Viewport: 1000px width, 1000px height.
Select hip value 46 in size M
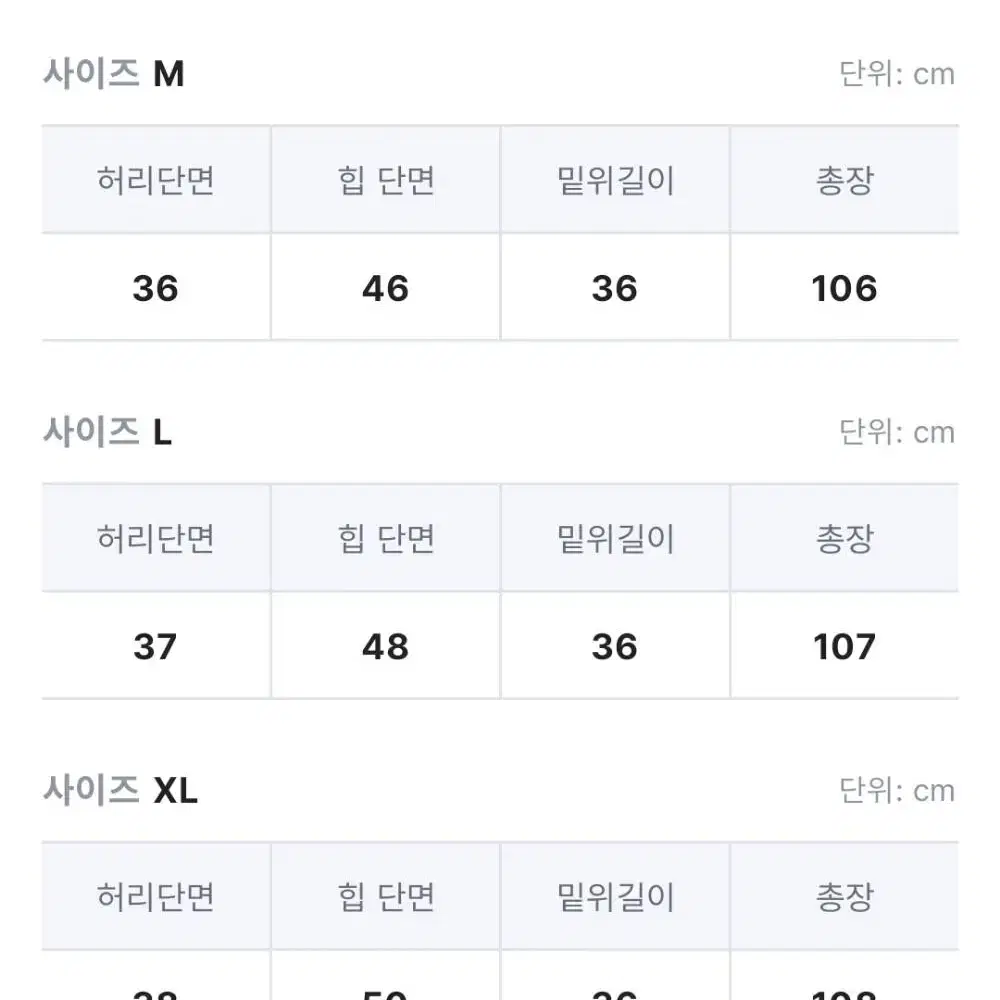pos(386,288)
